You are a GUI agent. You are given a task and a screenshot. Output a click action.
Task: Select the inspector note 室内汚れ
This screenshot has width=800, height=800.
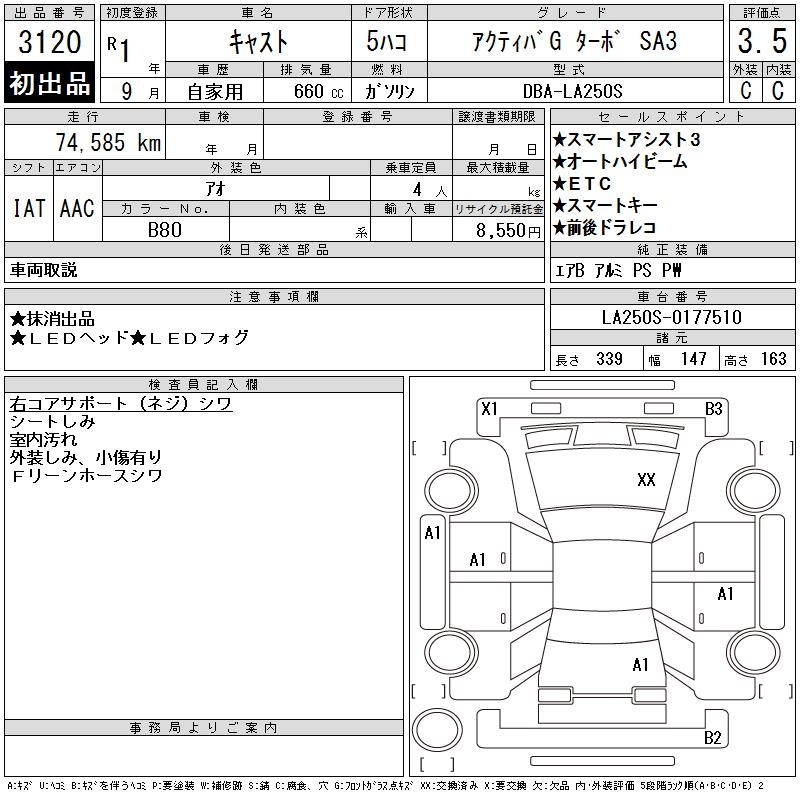(43, 439)
